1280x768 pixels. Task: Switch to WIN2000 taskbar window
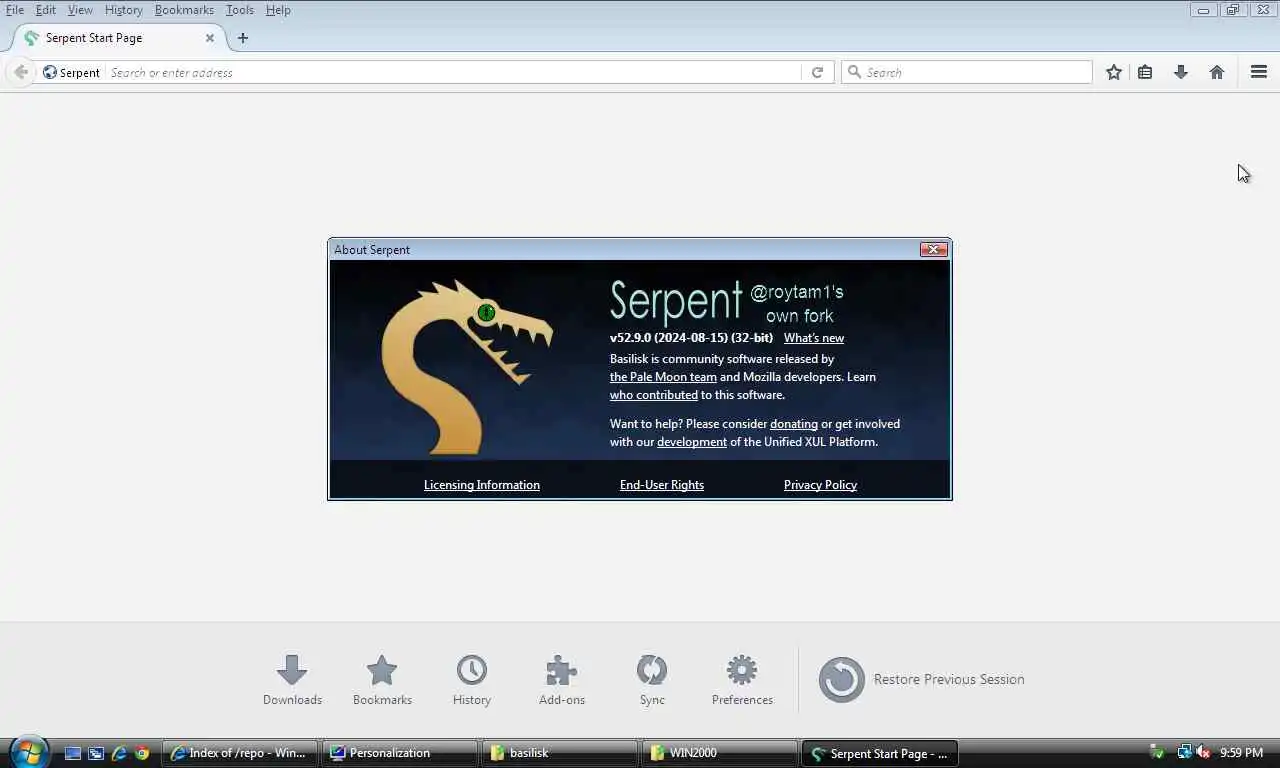click(x=719, y=753)
